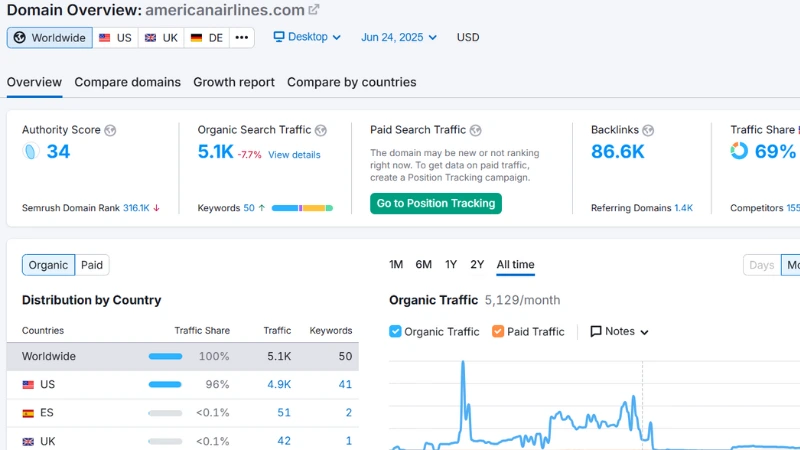Click the ES flag in country table
800x450 pixels.
[28, 413]
